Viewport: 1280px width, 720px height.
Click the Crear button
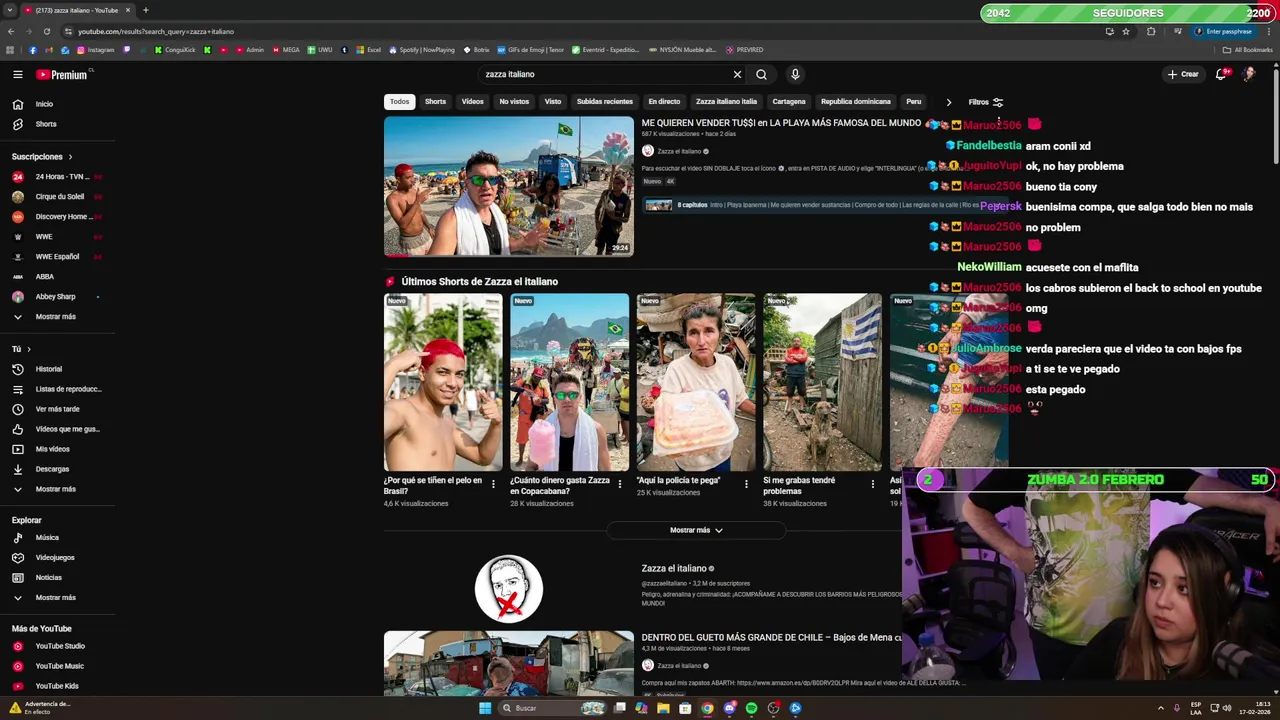(1182, 74)
